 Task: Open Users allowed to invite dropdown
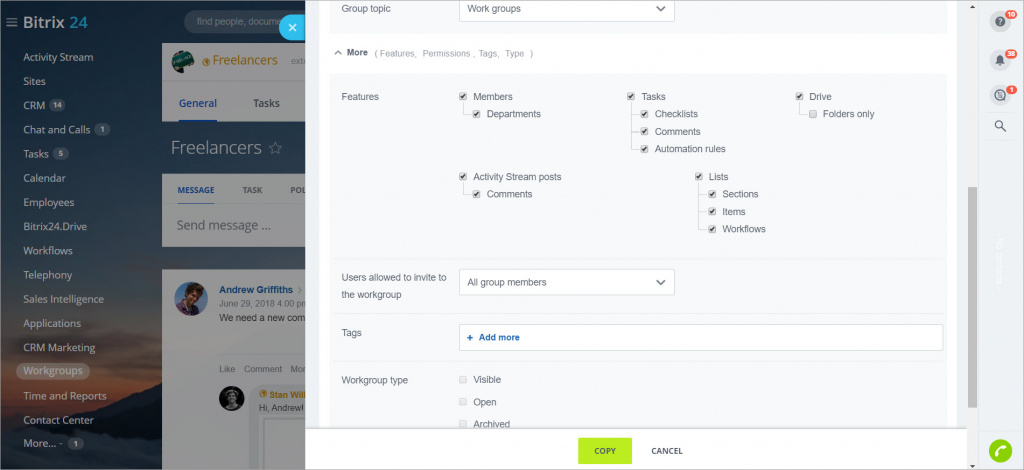click(x=567, y=282)
